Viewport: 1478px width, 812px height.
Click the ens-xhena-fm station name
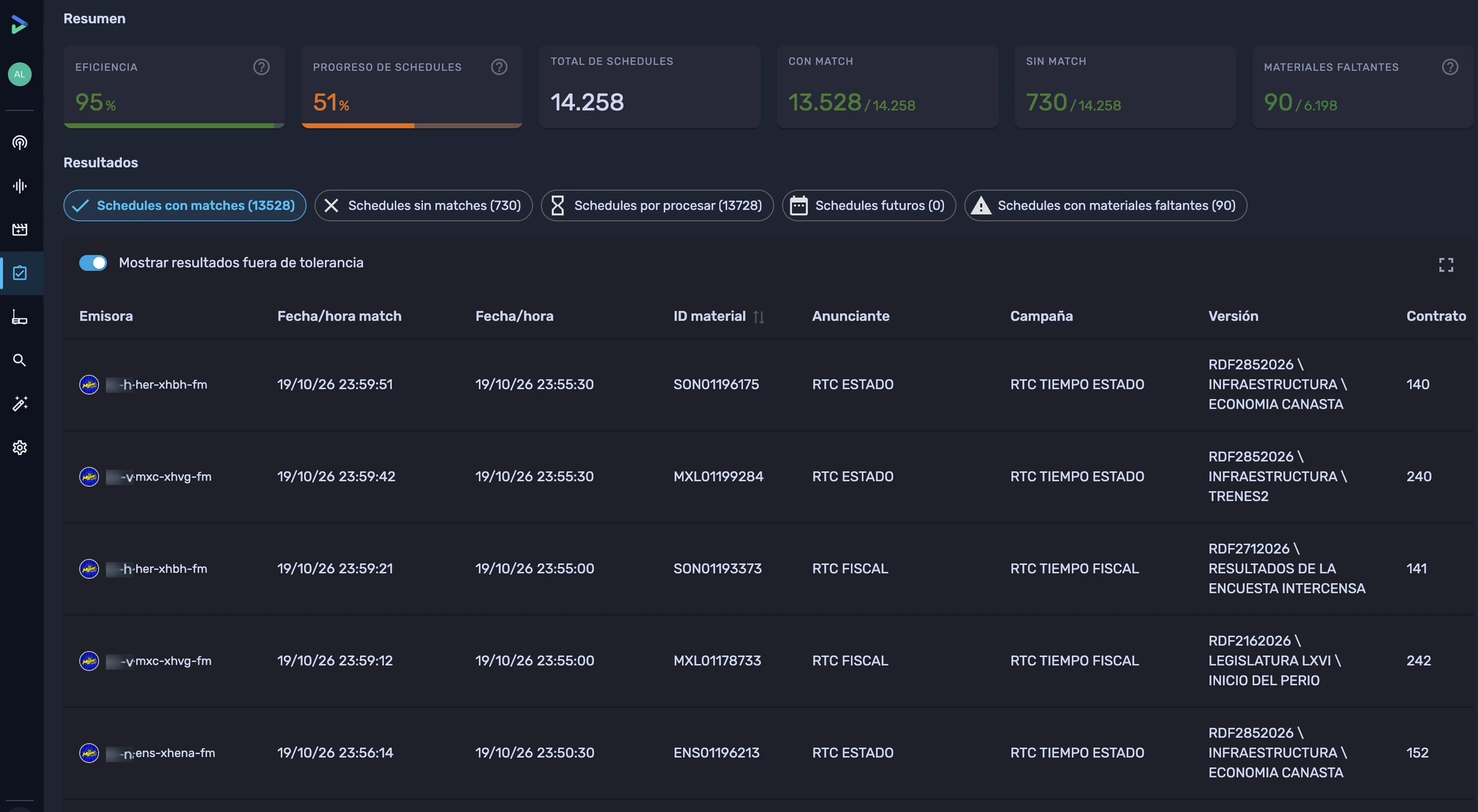pyautogui.click(x=175, y=753)
